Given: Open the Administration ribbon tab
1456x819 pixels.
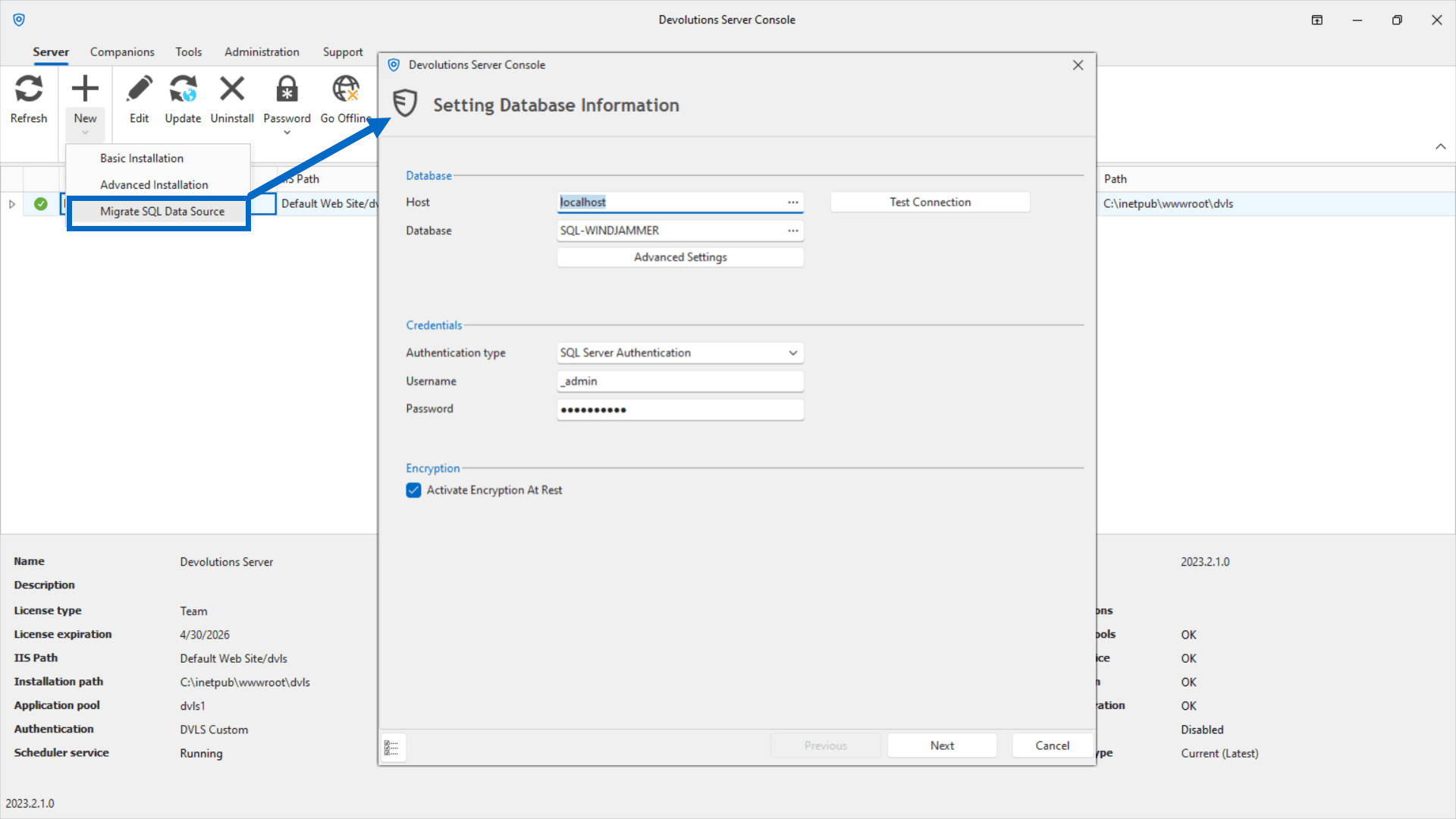Looking at the screenshot, I should coord(262,52).
